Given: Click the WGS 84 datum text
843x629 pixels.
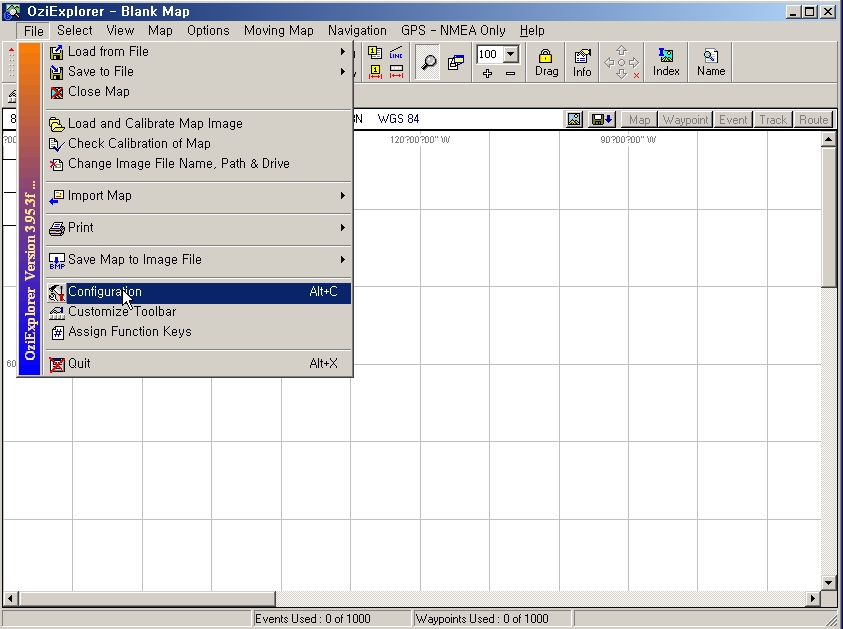Looking at the screenshot, I should tap(398, 119).
